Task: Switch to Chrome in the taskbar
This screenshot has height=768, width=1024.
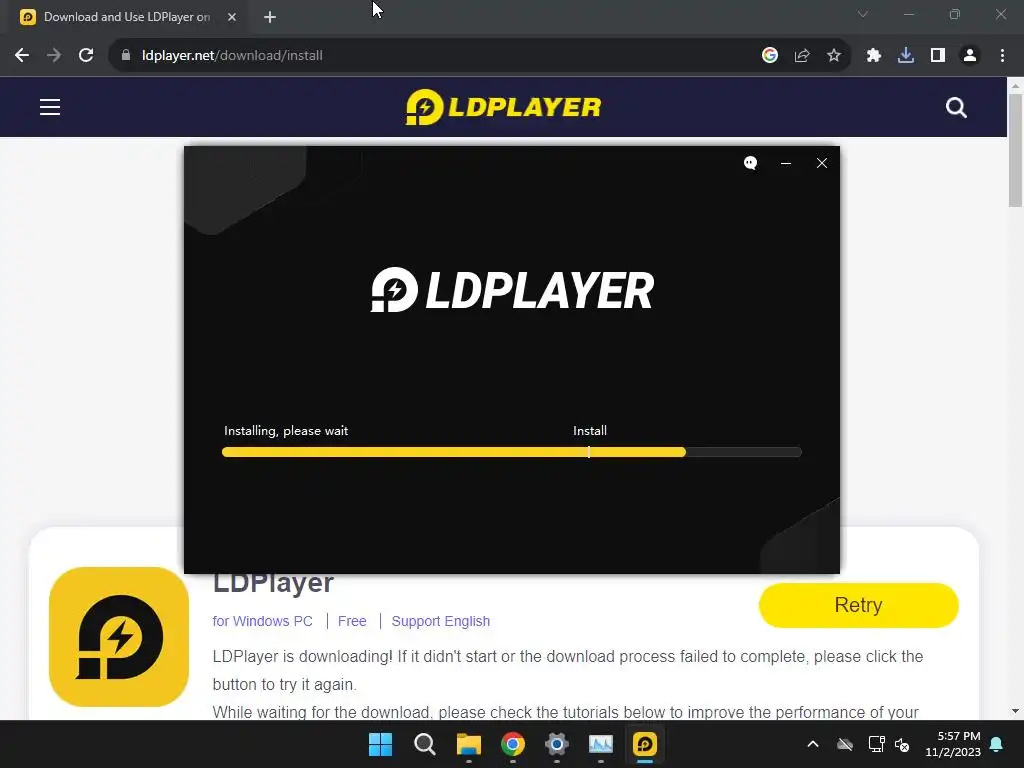Action: coord(513,744)
